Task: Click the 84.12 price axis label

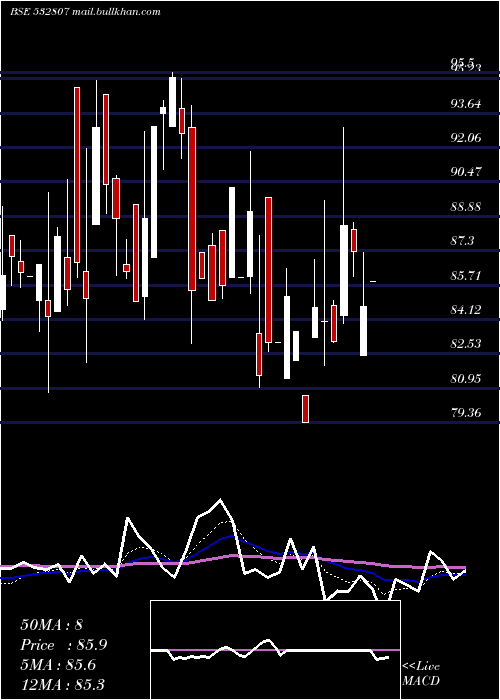Action: pos(466,309)
